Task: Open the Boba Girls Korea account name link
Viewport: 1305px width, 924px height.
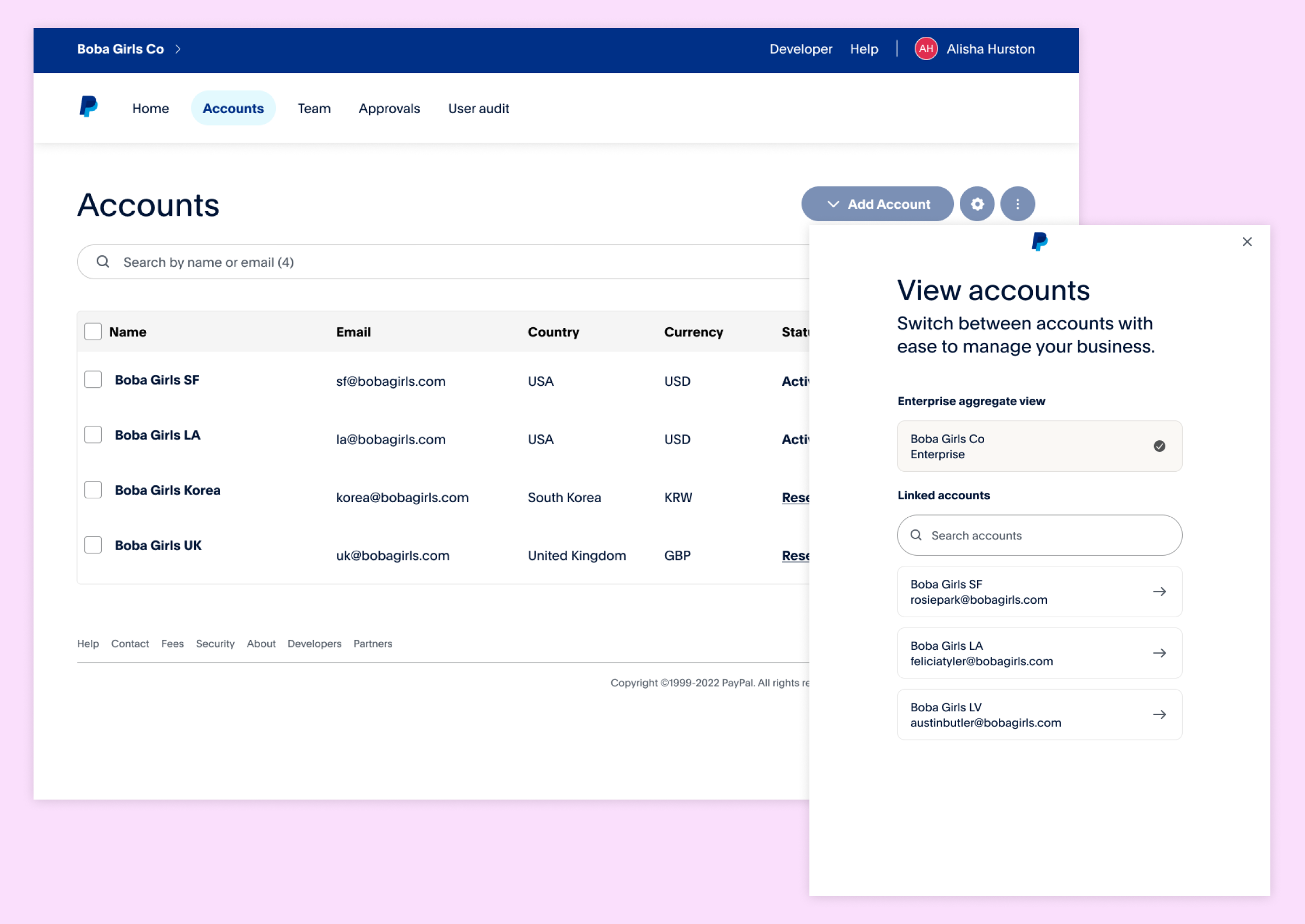Action: [x=167, y=490]
